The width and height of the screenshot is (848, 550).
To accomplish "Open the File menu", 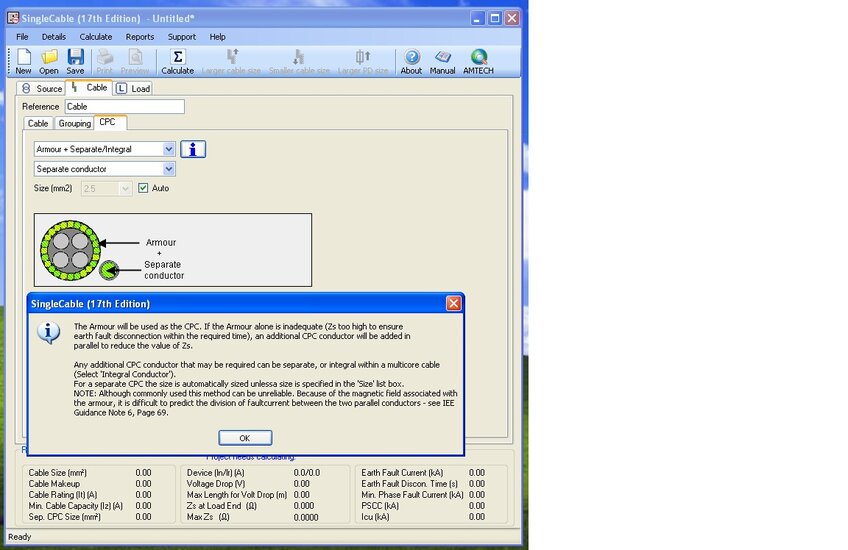I will pos(22,37).
